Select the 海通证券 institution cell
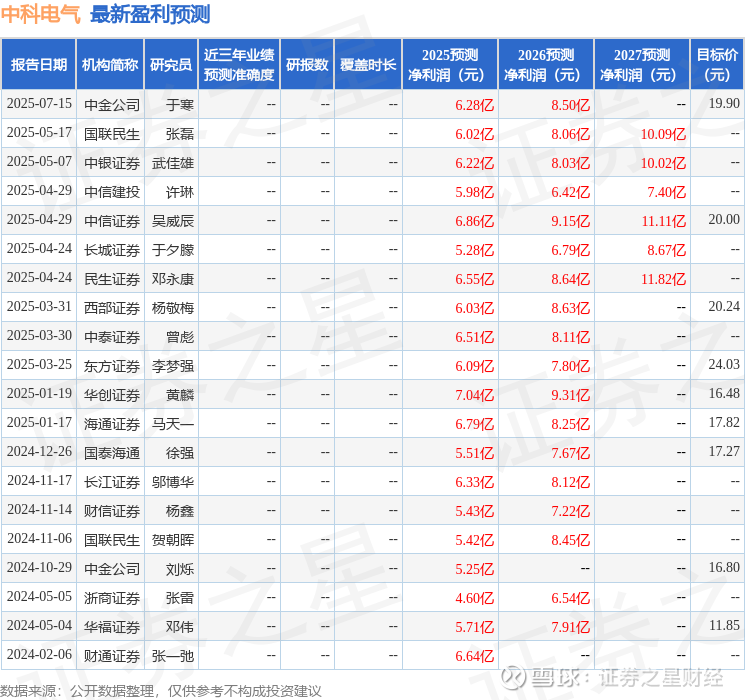 tap(112, 424)
